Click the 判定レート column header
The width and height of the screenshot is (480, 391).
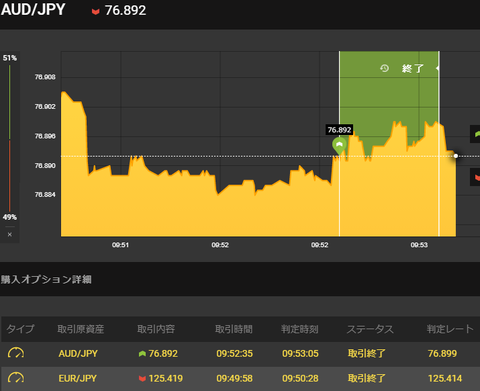[x=450, y=329]
